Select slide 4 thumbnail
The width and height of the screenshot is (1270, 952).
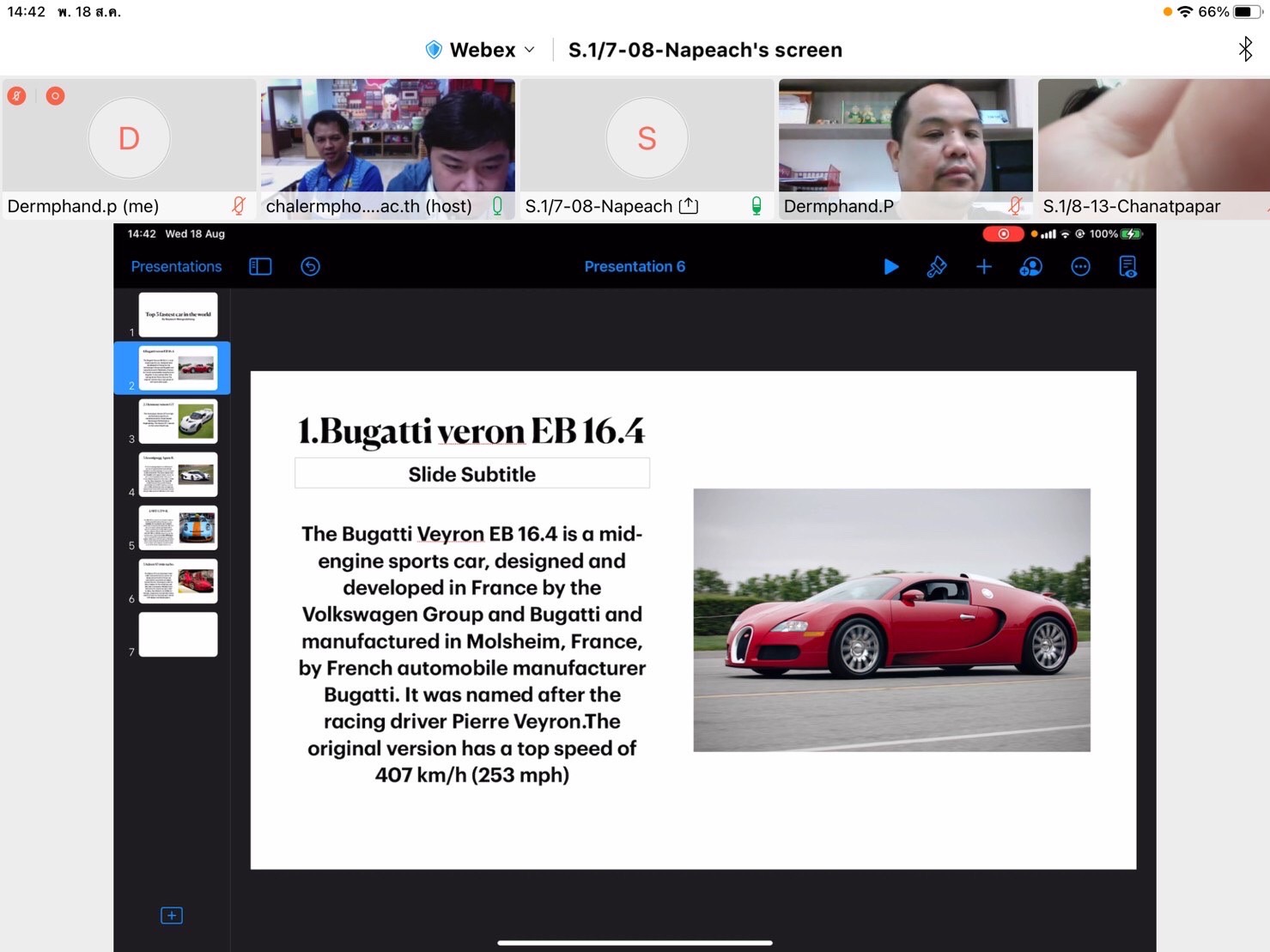tap(178, 474)
